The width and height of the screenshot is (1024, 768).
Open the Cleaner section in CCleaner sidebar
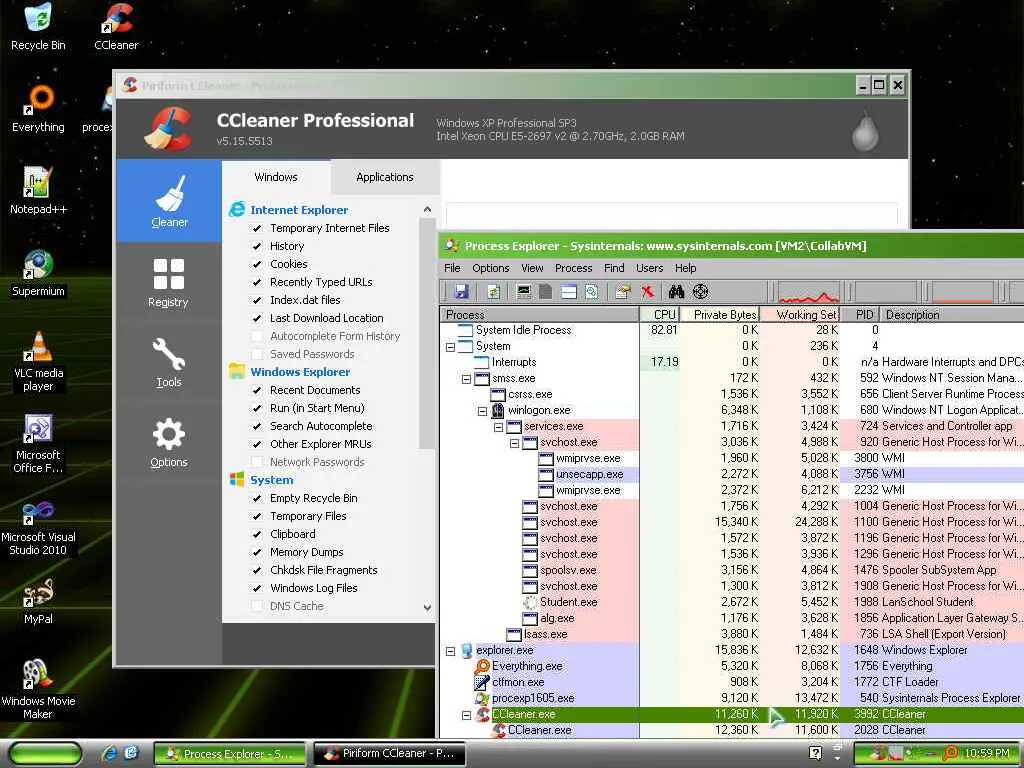pos(169,201)
